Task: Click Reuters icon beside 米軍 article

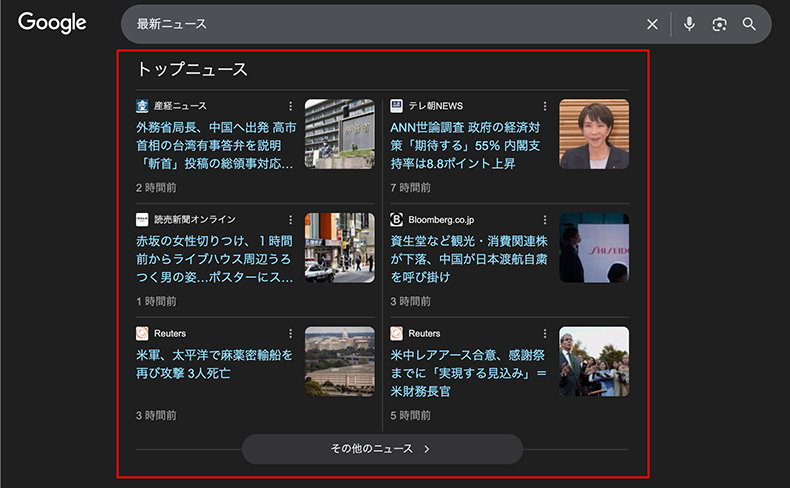Action: click(x=142, y=333)
